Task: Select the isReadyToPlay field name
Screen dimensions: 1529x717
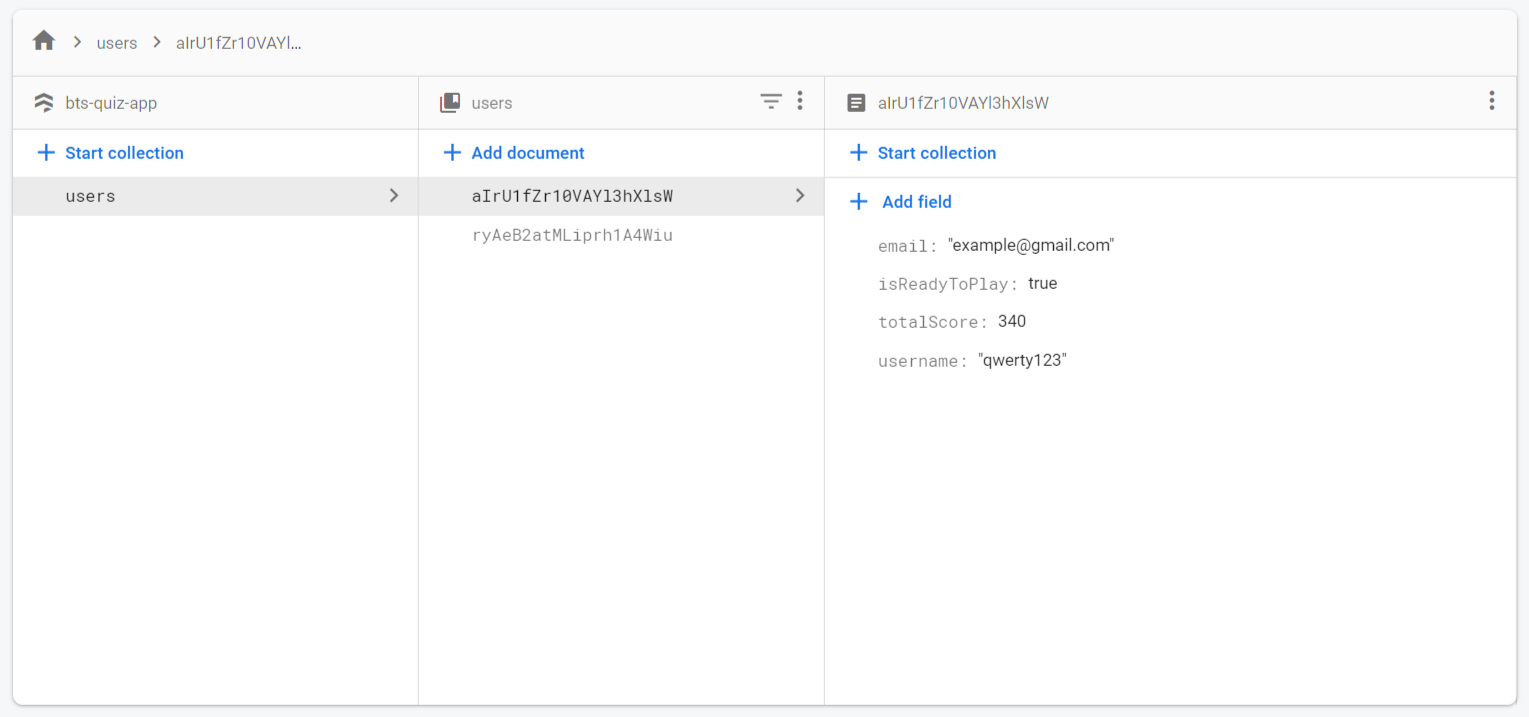Action: (x=947, y=284)
